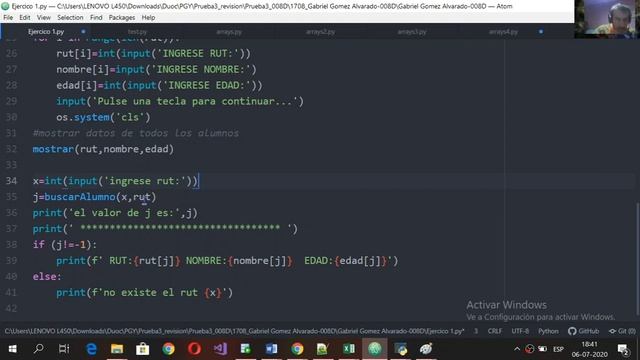The height and width of the screenshot is (360, 640).
Task: Open Windows taskbar search
Action: coord(39,349)
